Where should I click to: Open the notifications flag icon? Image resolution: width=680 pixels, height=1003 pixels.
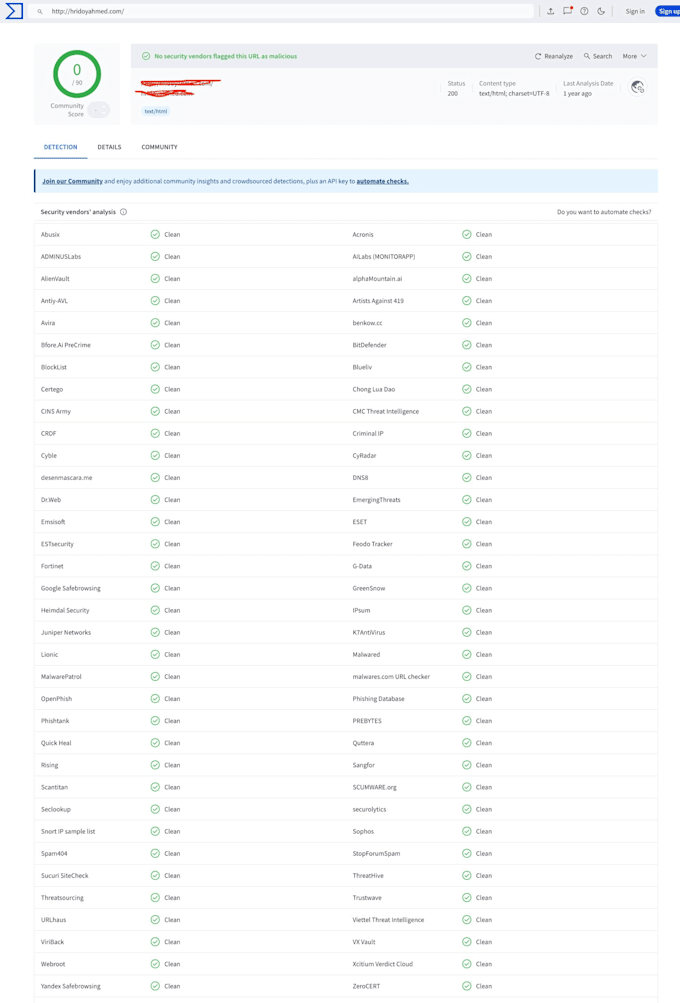pyautogui.click(x=567, y=11)
